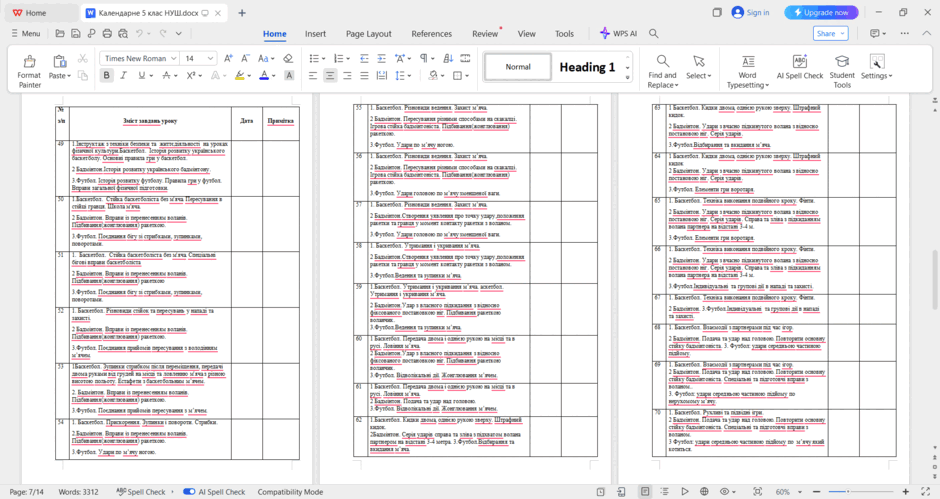Open the References tab
Image resolution: width=940 pixels, height=499 pixels.
tap(432, 34)
